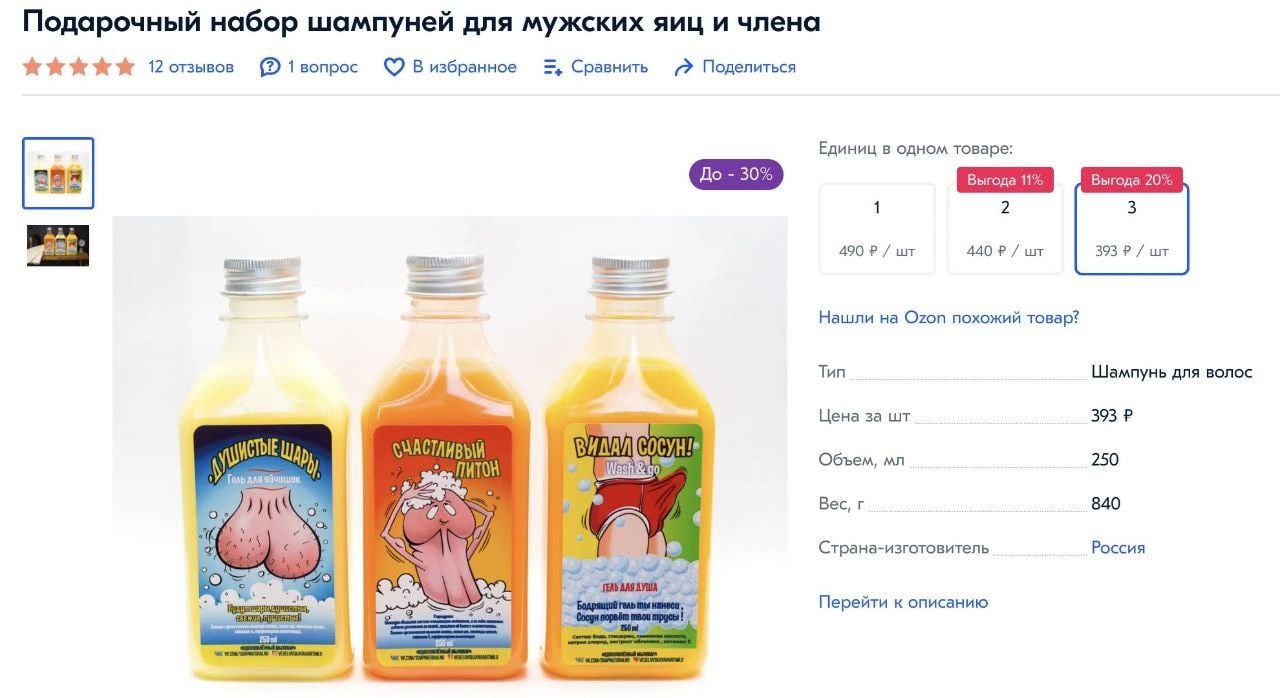The height and width of the screenshot is (698, 1280).
Task: Click the share arrow icon
Action: [x=684, y=67]
